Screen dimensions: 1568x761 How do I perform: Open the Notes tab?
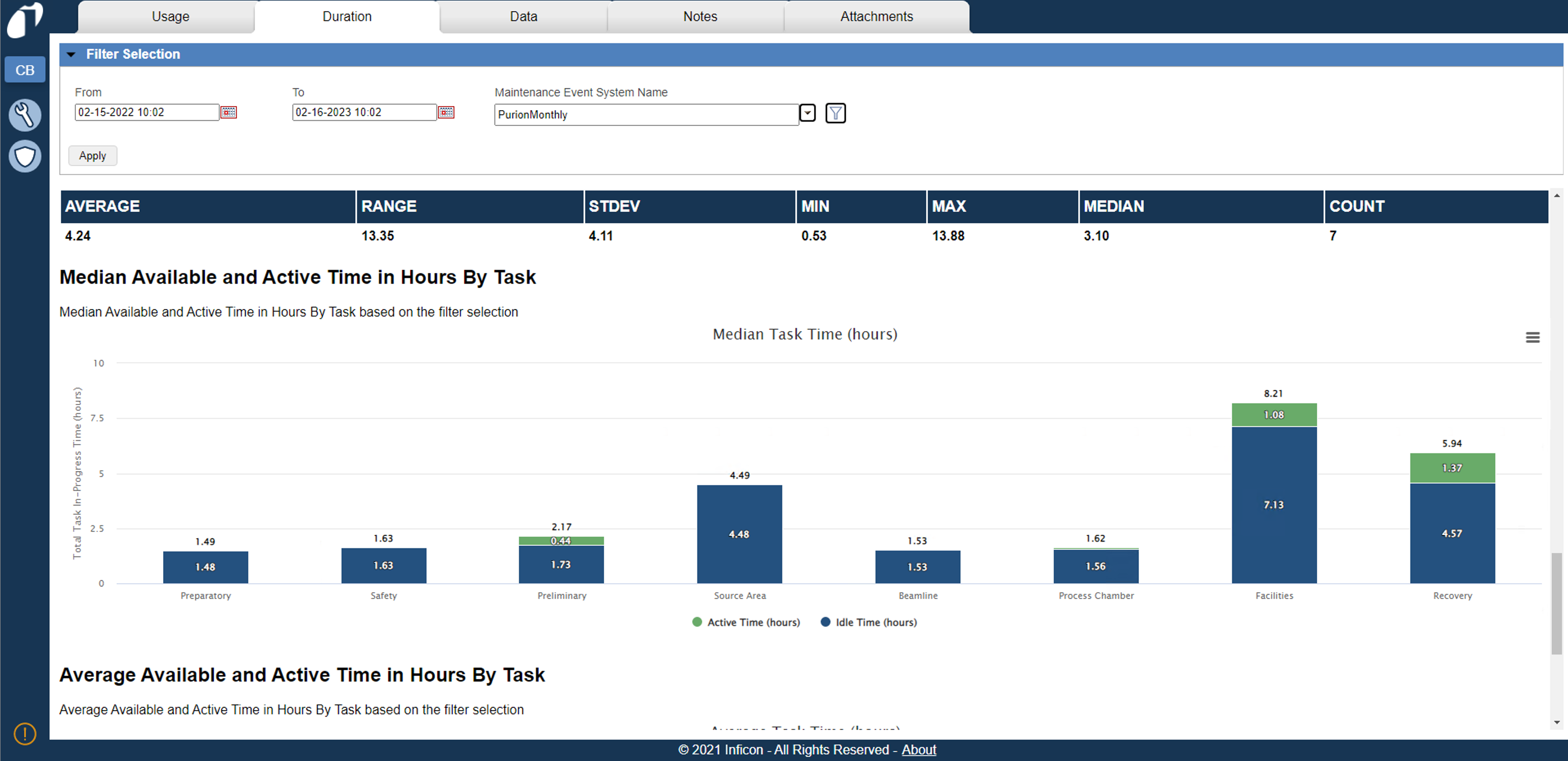click(x=700, y=16)
